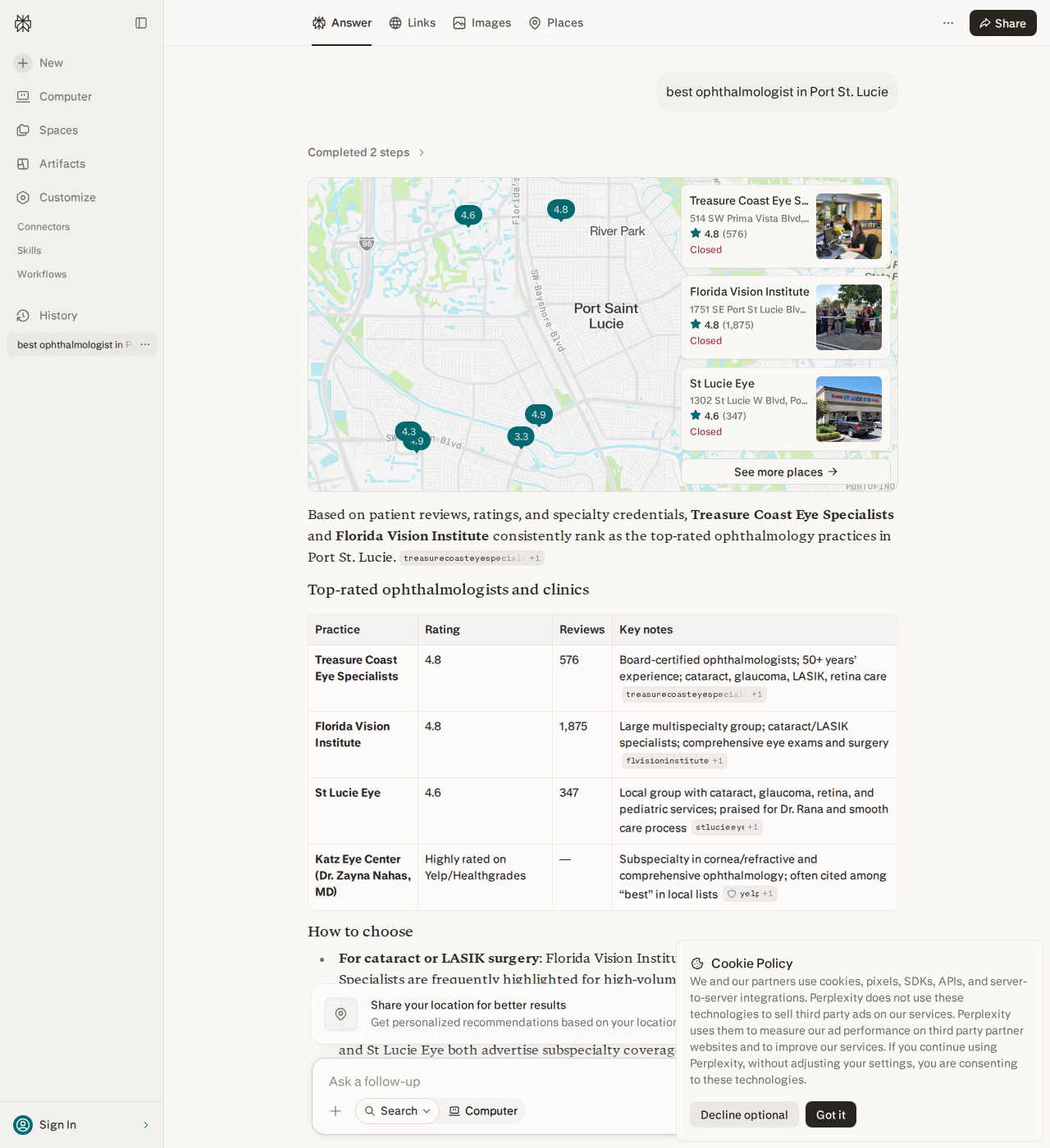Open Spaces from the sidebar
The height and width of the screenshot is (1148, 1050).
click(48, 130)
